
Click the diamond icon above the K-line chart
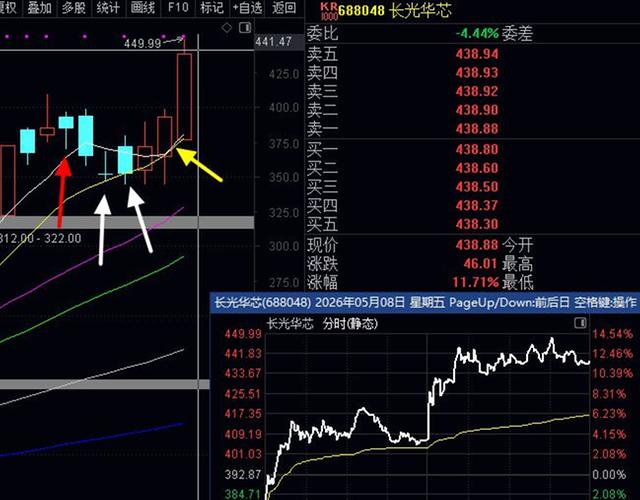click(x=227, y=28)
